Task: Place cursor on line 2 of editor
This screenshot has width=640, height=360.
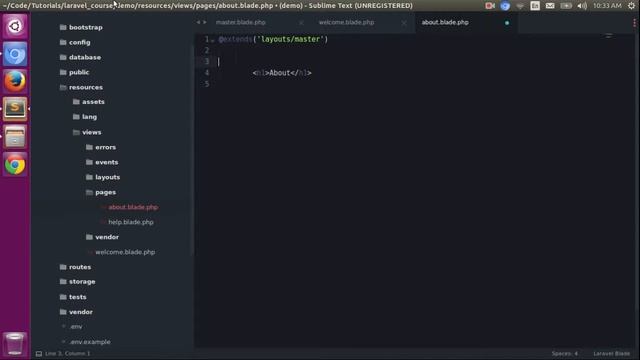Action: 408,51
